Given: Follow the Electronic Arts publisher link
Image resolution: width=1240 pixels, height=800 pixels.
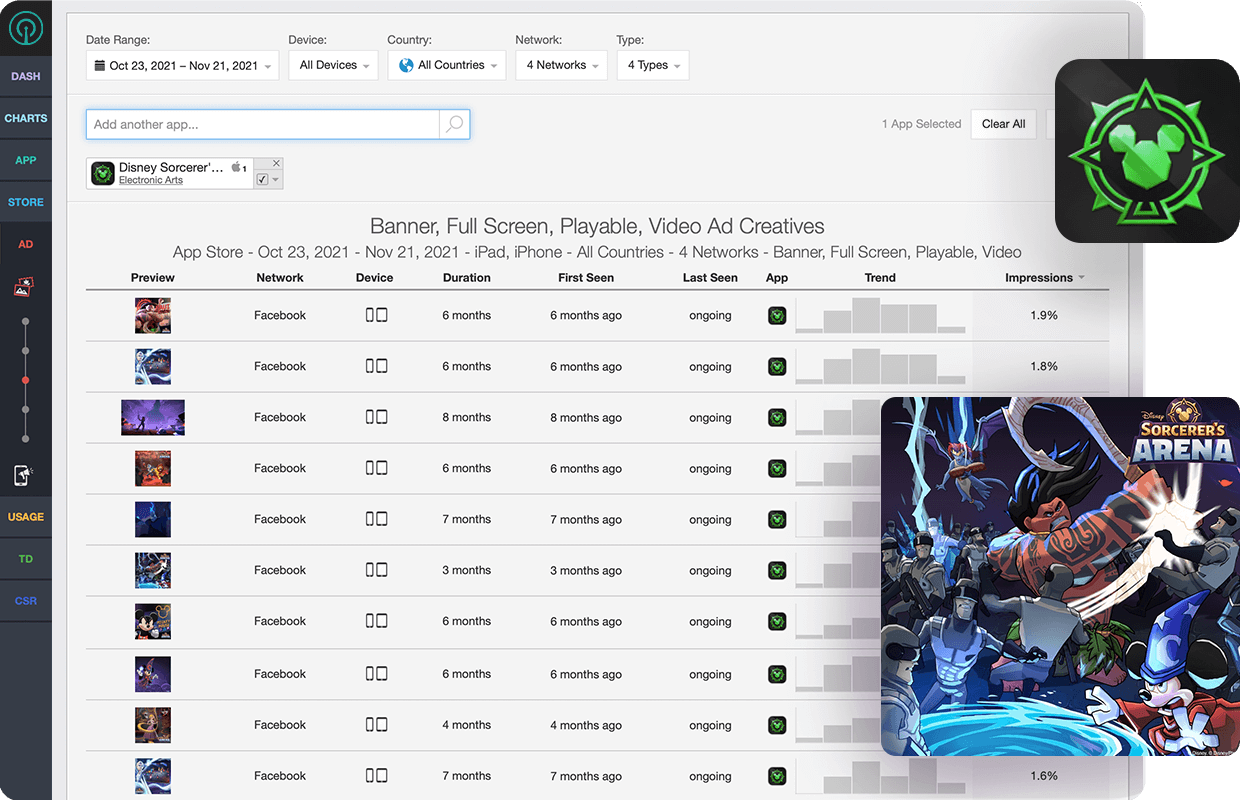Looking at the screenshot, I should (151, 181).
